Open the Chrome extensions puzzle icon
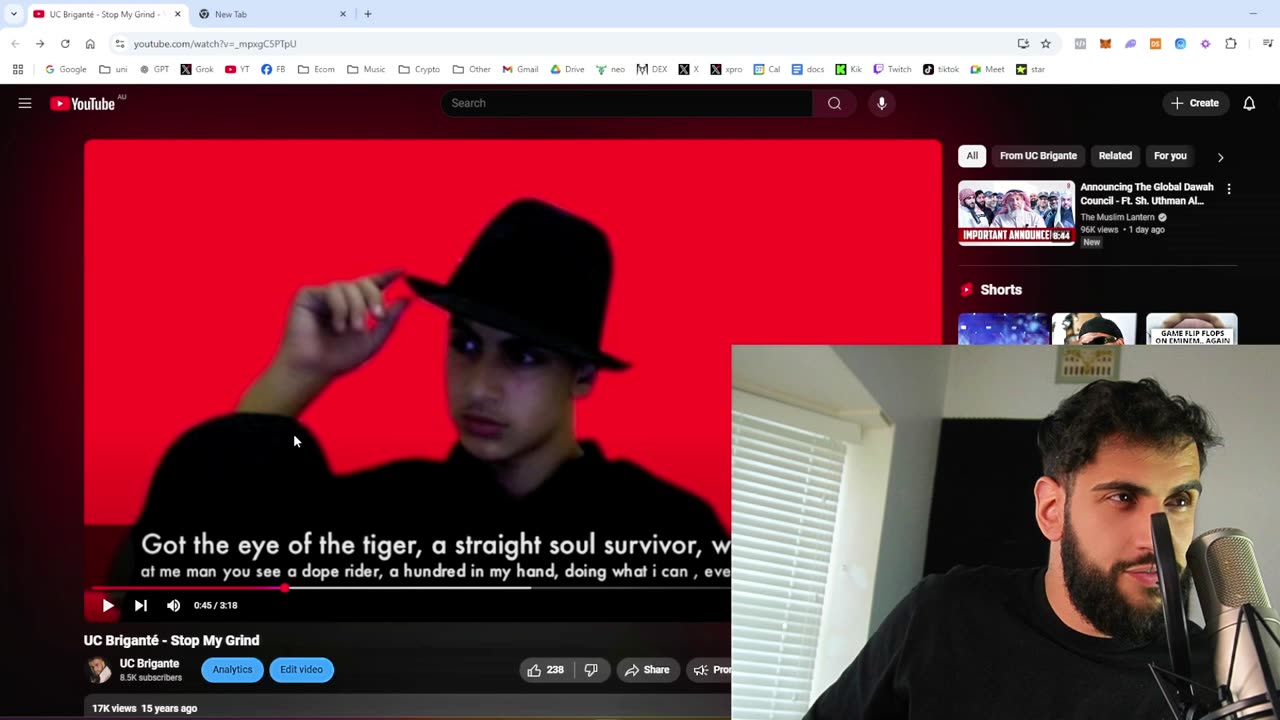 point(1231,44)
